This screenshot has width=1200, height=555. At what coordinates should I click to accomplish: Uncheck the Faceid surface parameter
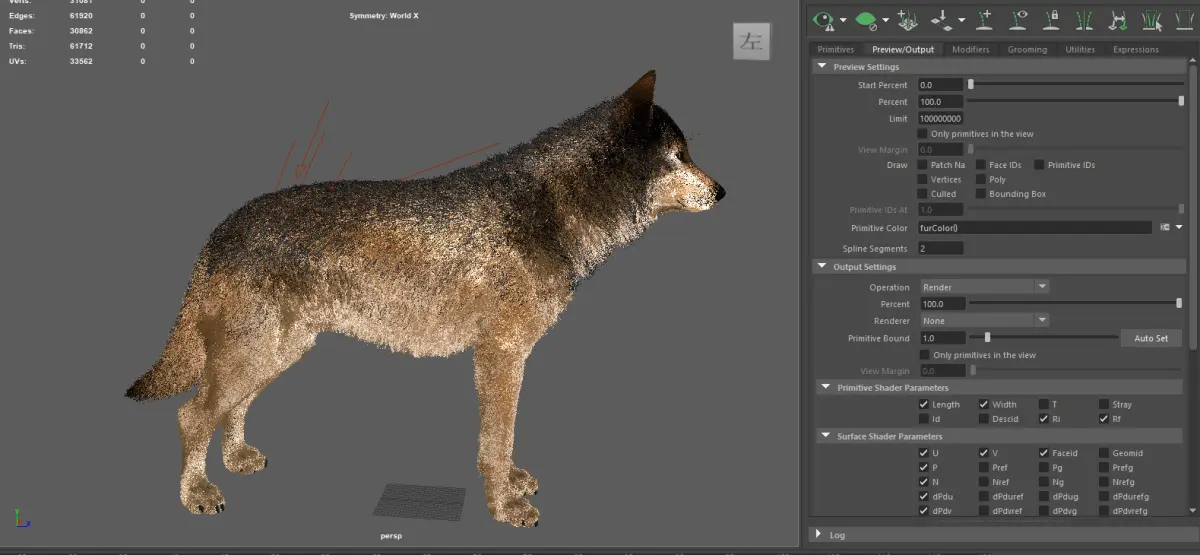click(x=1044, y=453)
